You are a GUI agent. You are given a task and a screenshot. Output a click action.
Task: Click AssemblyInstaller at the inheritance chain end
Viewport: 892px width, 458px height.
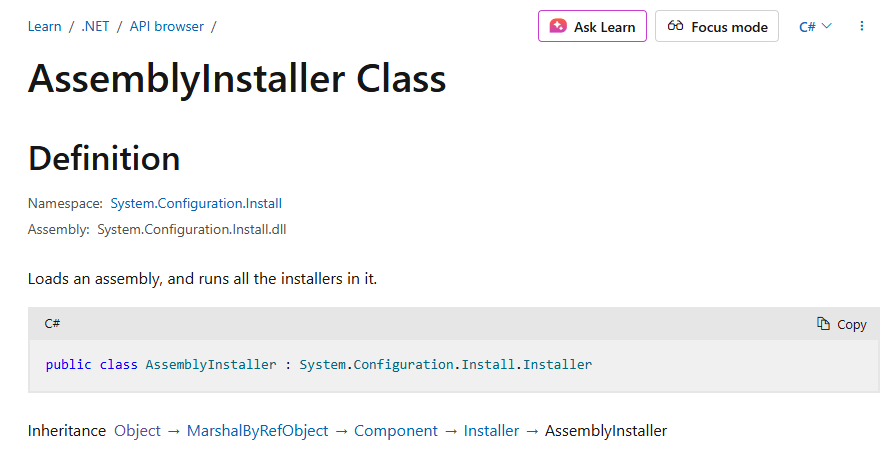tap(605, 431)
